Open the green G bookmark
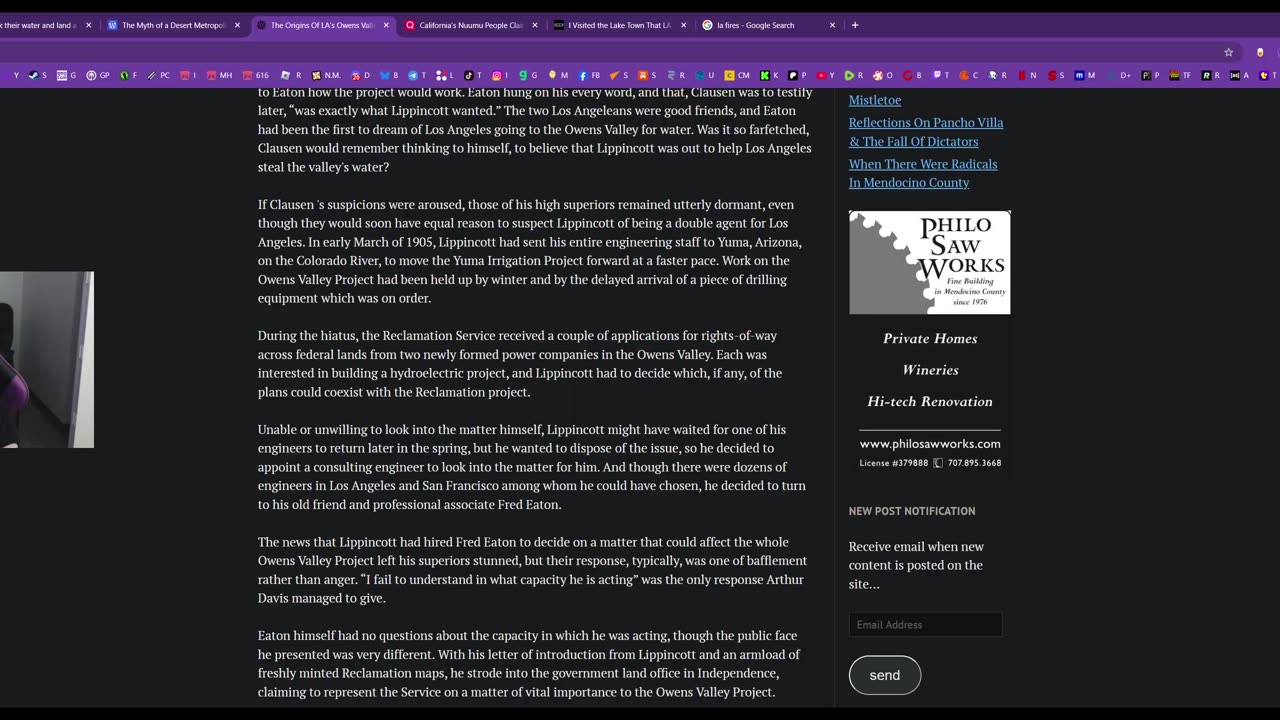The image size is (1280, 720). (528, 75)
